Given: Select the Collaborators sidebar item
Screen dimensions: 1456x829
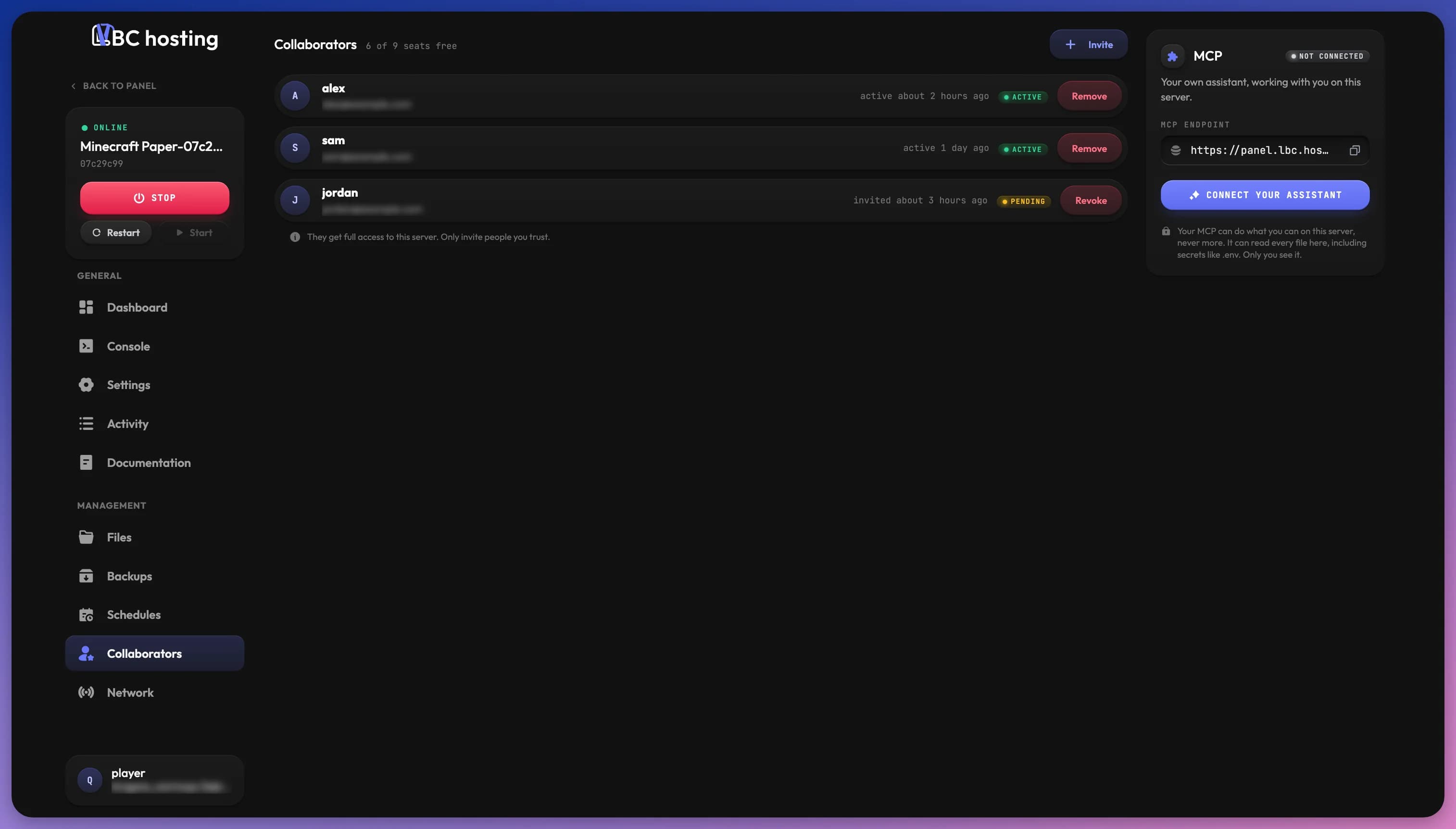Looking at the screenshot, I should tap(155, 653).
